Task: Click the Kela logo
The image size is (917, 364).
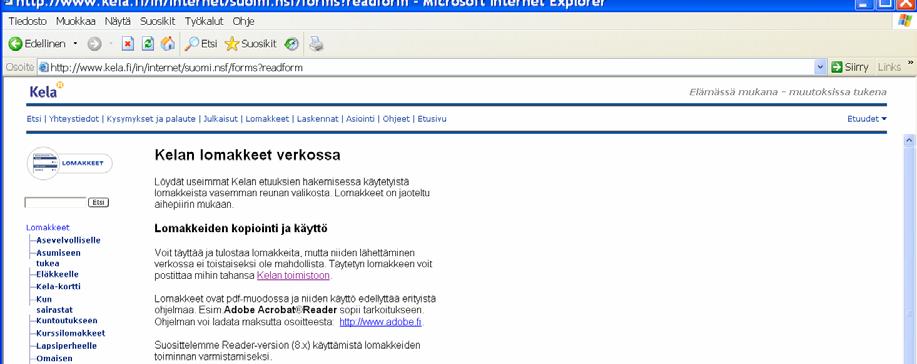Action: (46, 91)
